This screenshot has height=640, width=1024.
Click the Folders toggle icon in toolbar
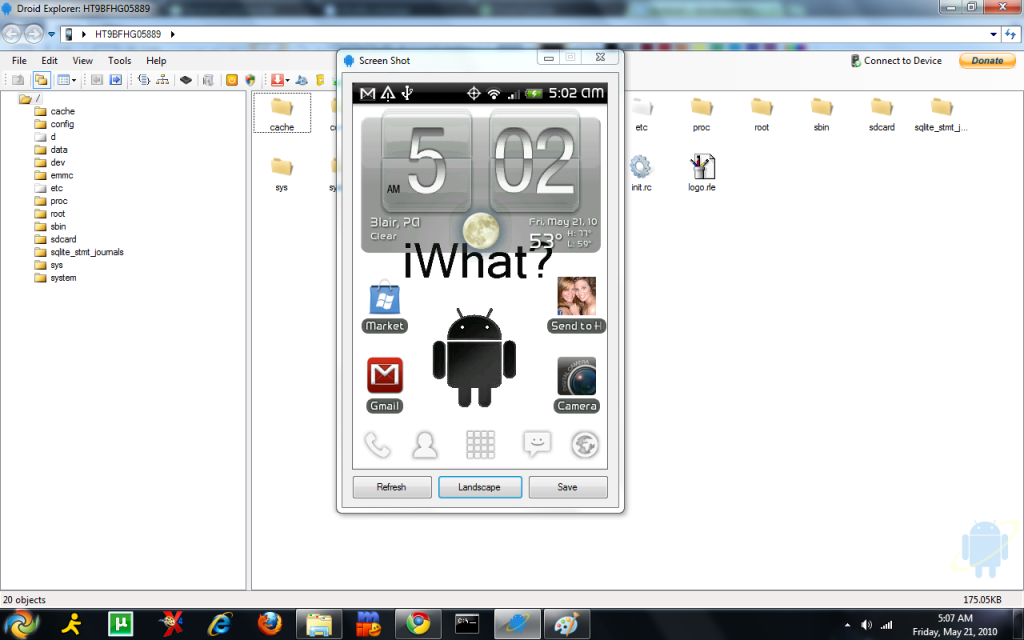41,80
